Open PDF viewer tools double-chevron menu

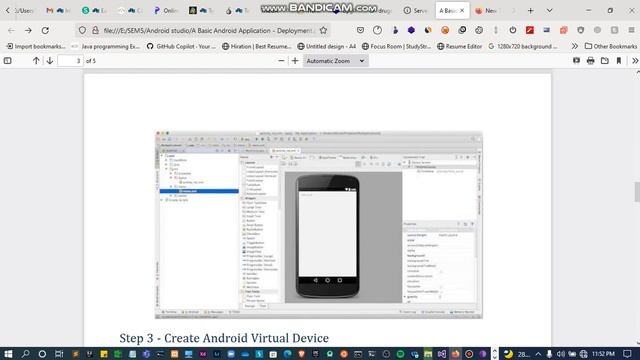coord(635,61)
